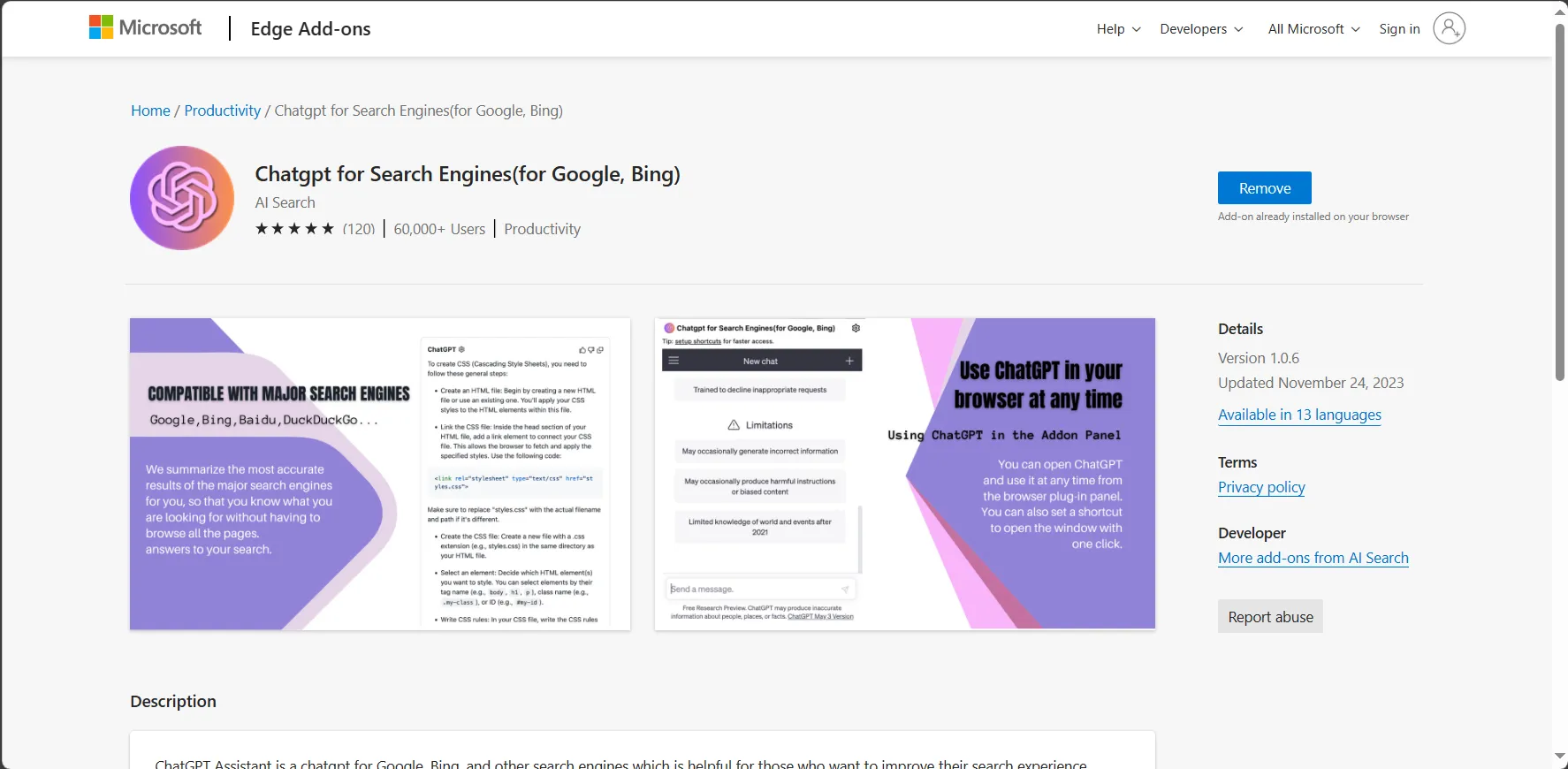
Task: Open the Home breadcrumb link
Action: point(150,110)
